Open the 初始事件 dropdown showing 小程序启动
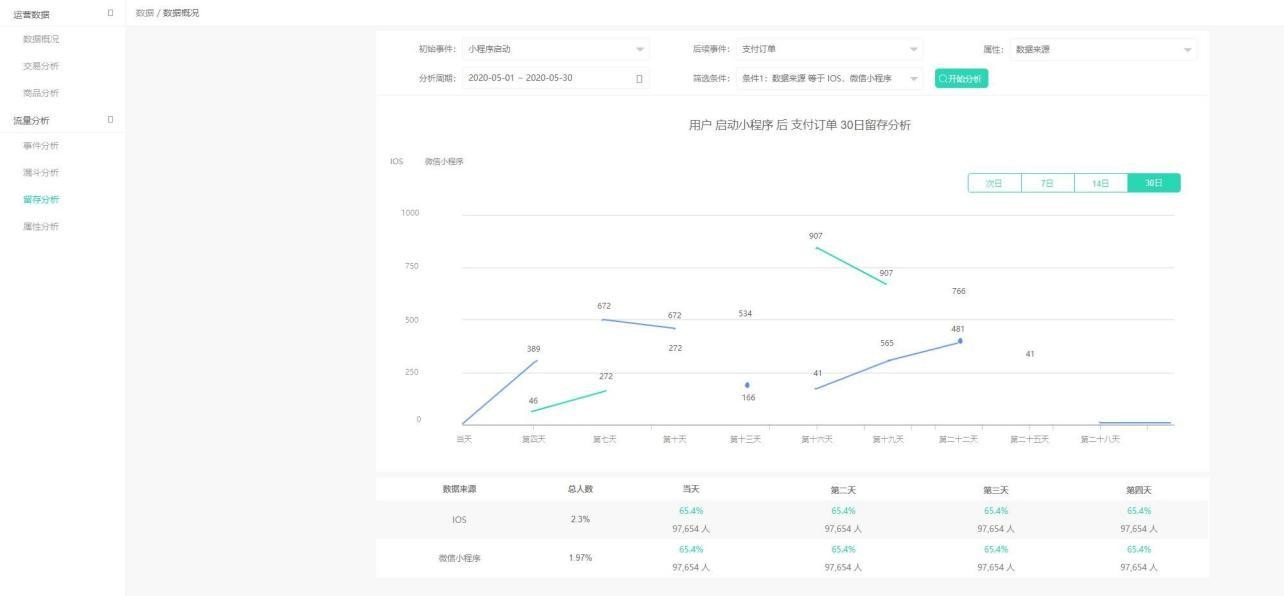This screenshot has height=596, width=1284. 555,47
